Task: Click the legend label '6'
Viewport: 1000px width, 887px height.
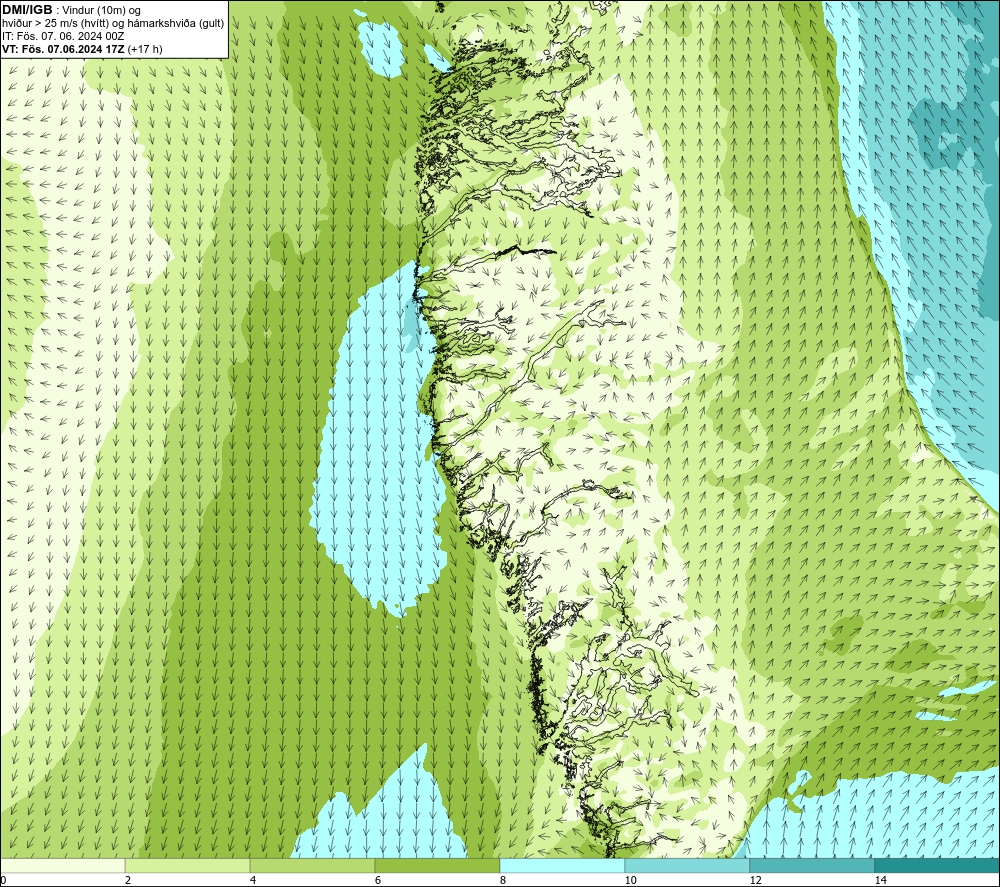Action: click(378, 880)
